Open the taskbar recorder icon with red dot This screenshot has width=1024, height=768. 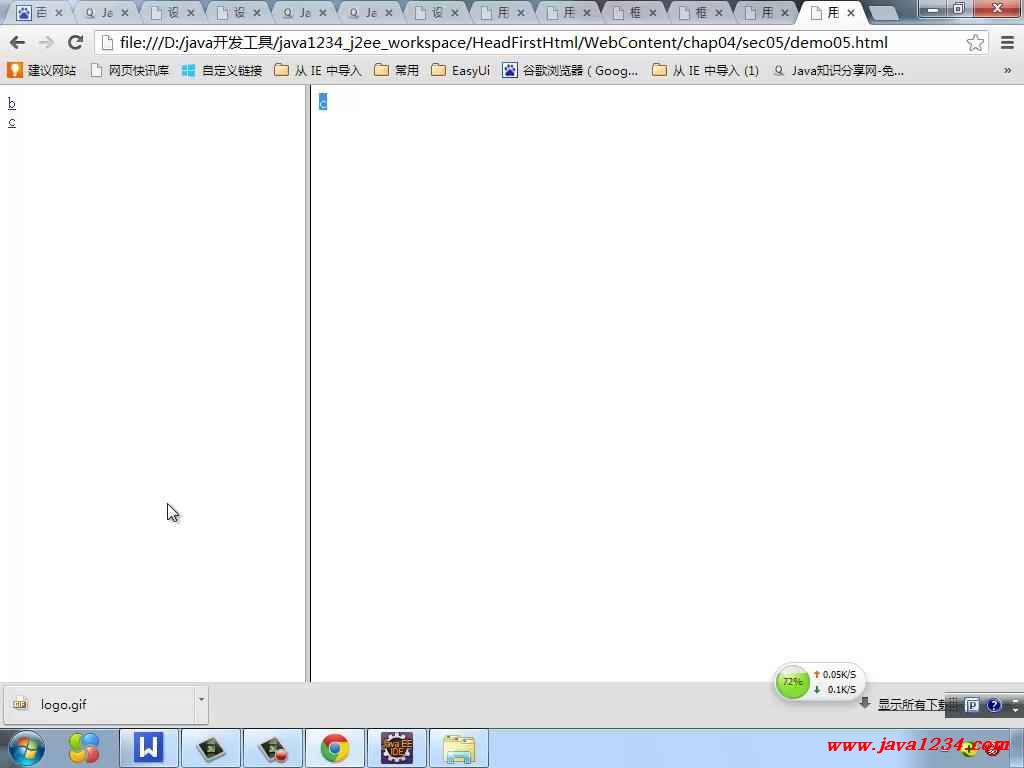tap(273, 748)
